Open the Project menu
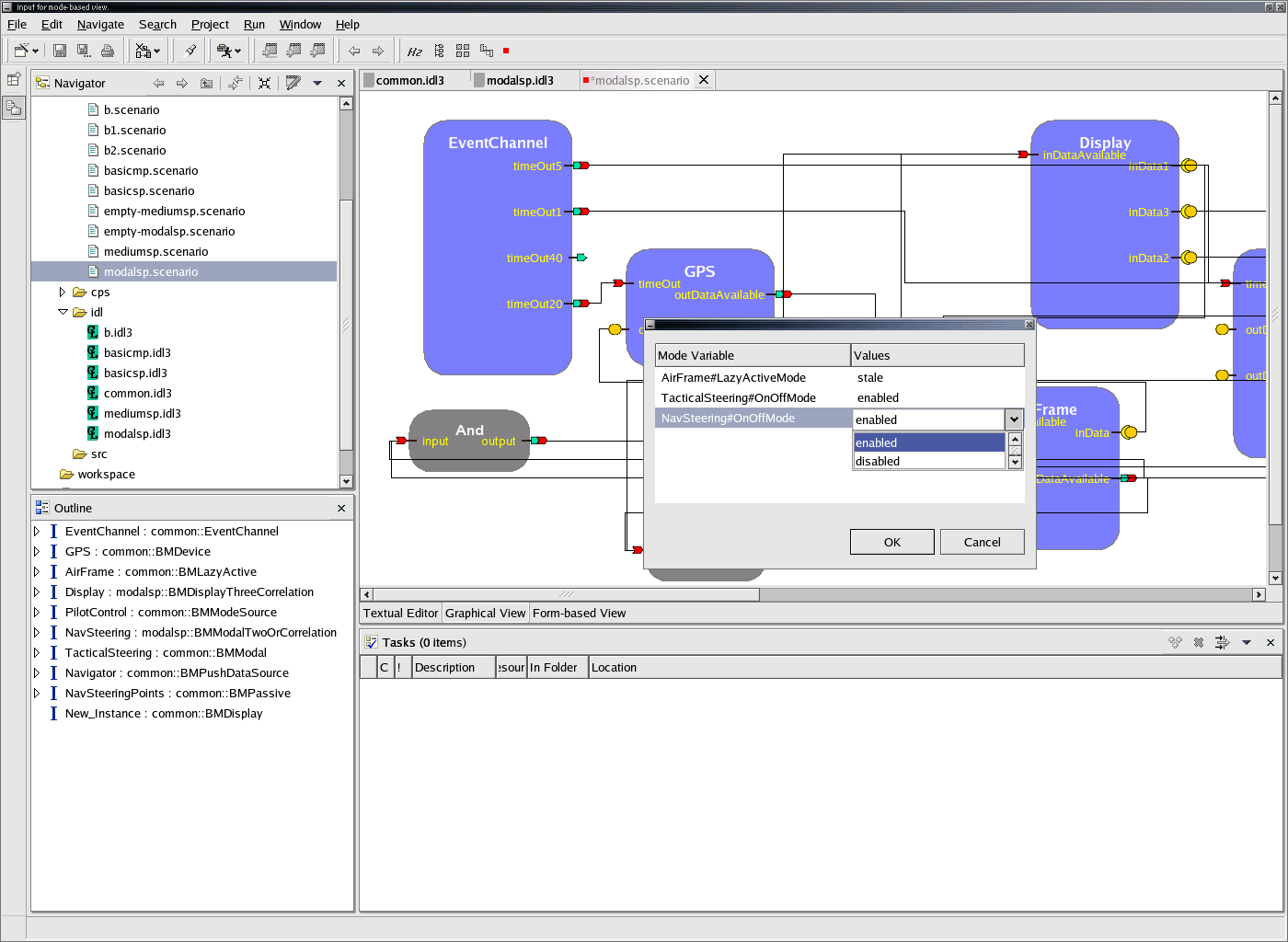 click(x=210, y=25)
